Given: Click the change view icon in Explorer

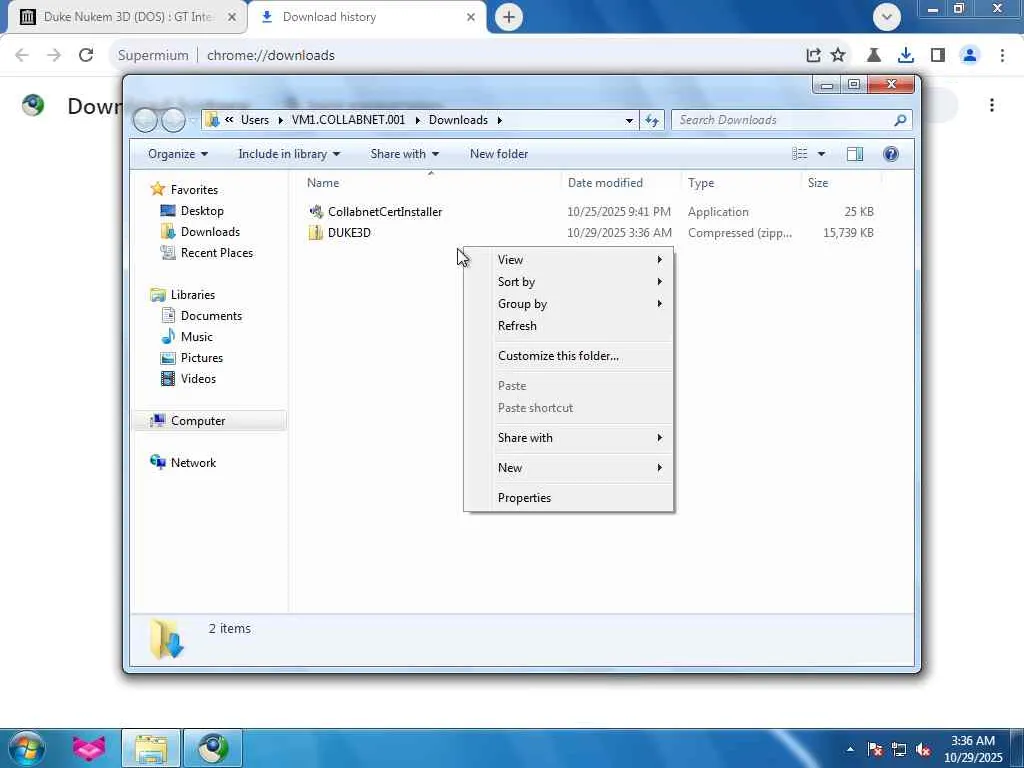Looking at the screenshot, I should [x=799, y=153].
